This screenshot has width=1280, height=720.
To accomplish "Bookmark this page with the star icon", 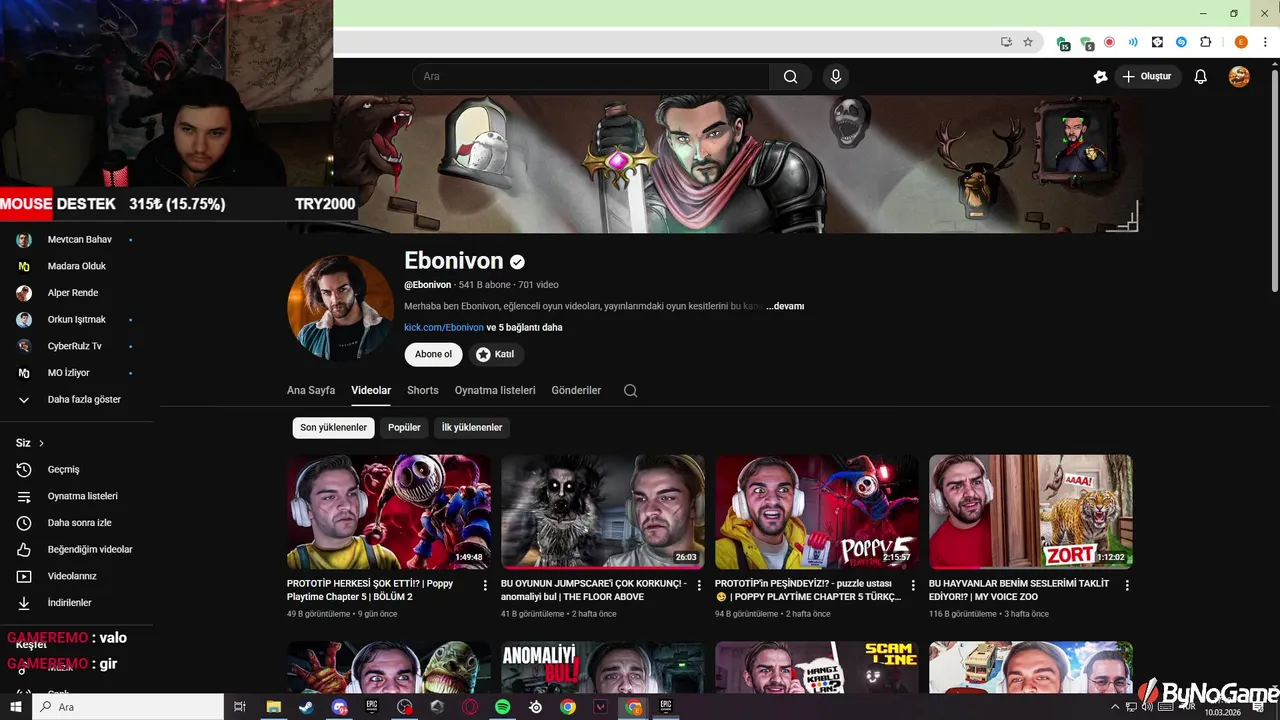I will (x=1028, y=42).
